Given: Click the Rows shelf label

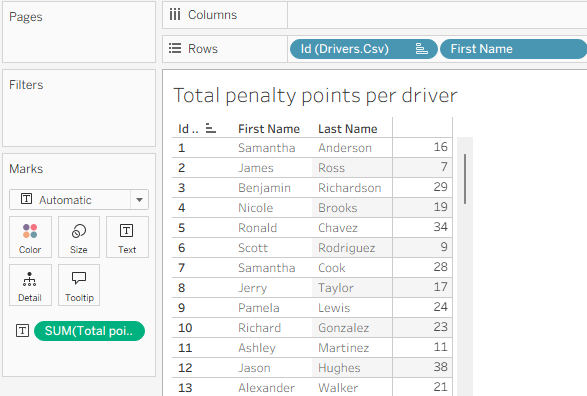Looking at the screenshot, I should point(203,49).
